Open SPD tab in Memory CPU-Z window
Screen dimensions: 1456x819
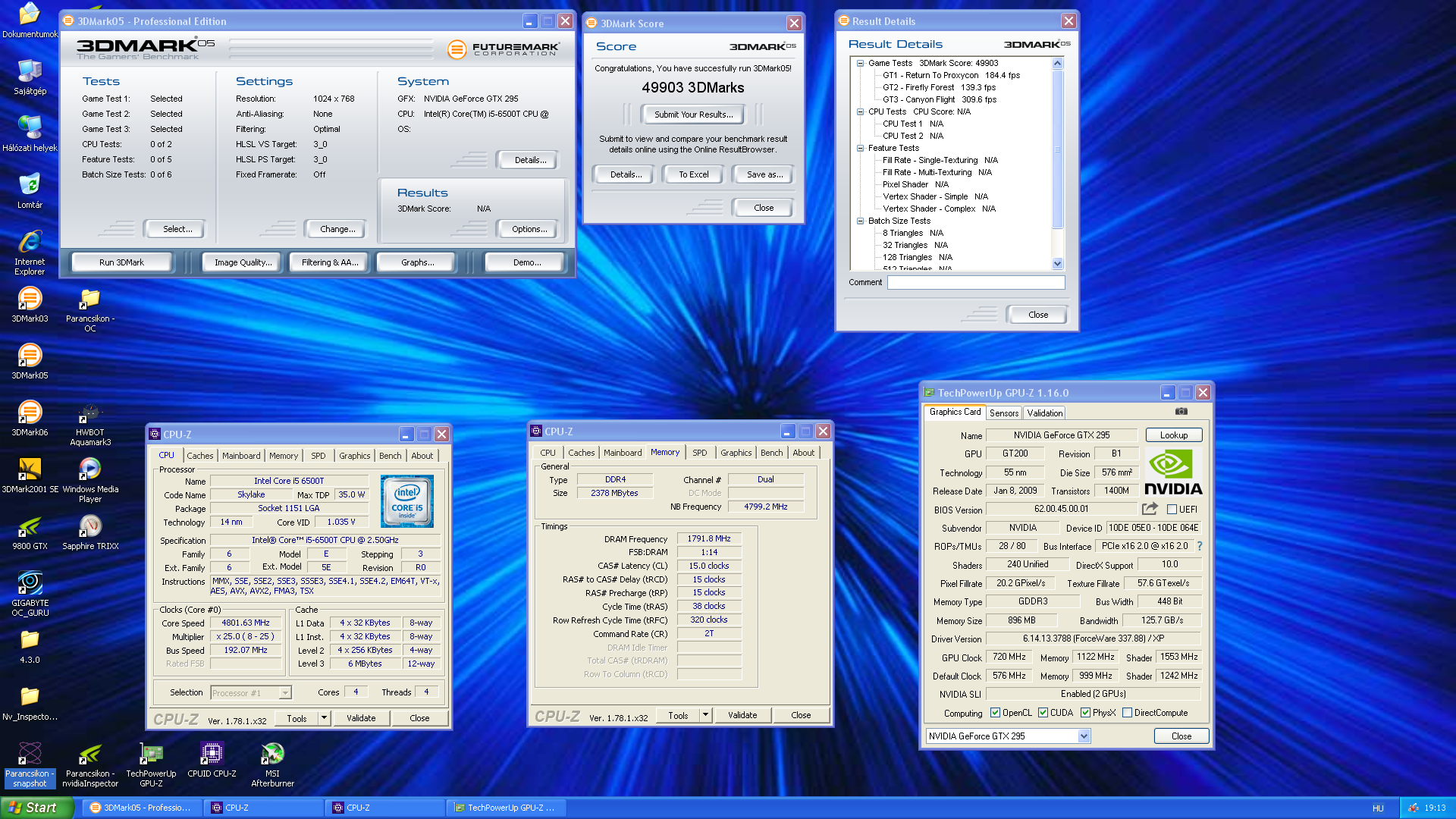700,453
